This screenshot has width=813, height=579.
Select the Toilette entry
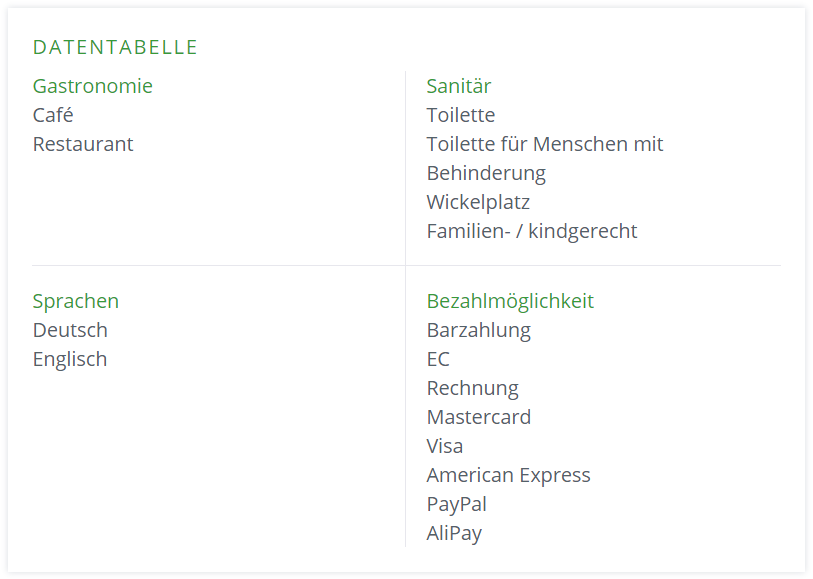coord(461,115)
